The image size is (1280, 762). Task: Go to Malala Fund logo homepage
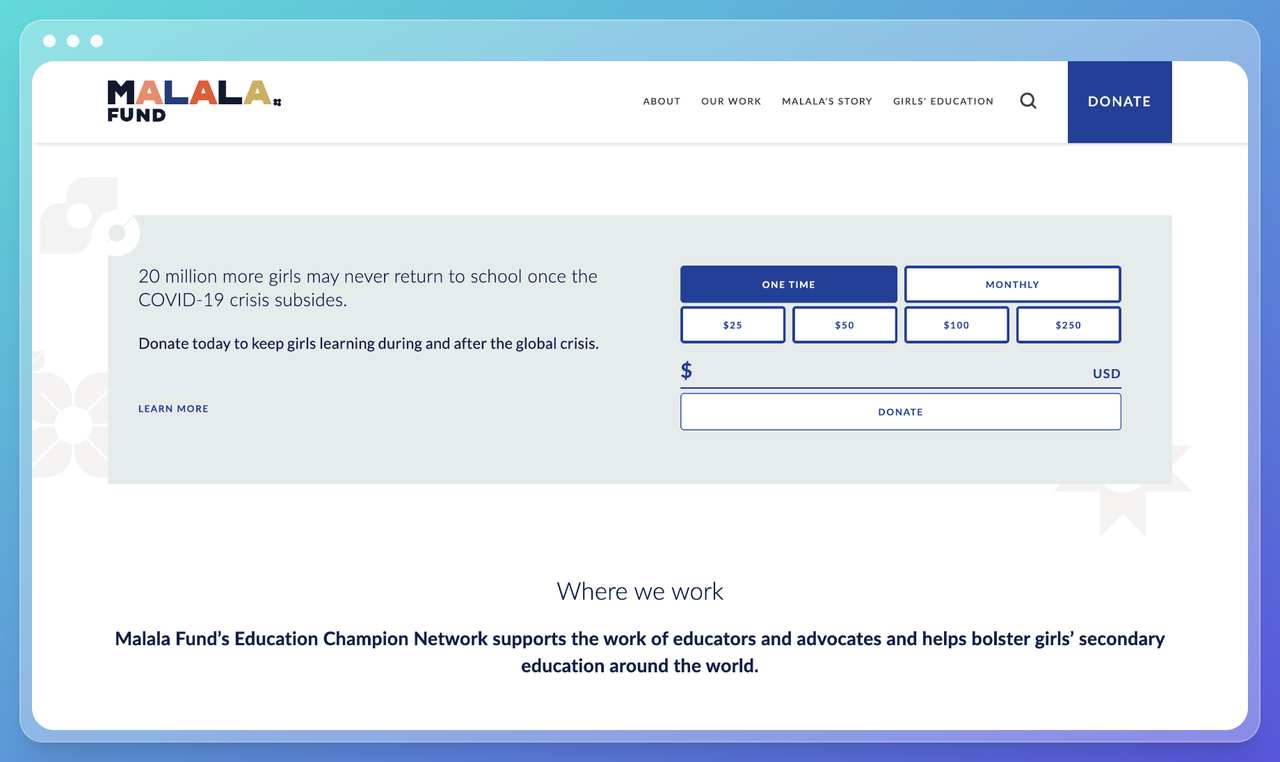pos(194,101)
